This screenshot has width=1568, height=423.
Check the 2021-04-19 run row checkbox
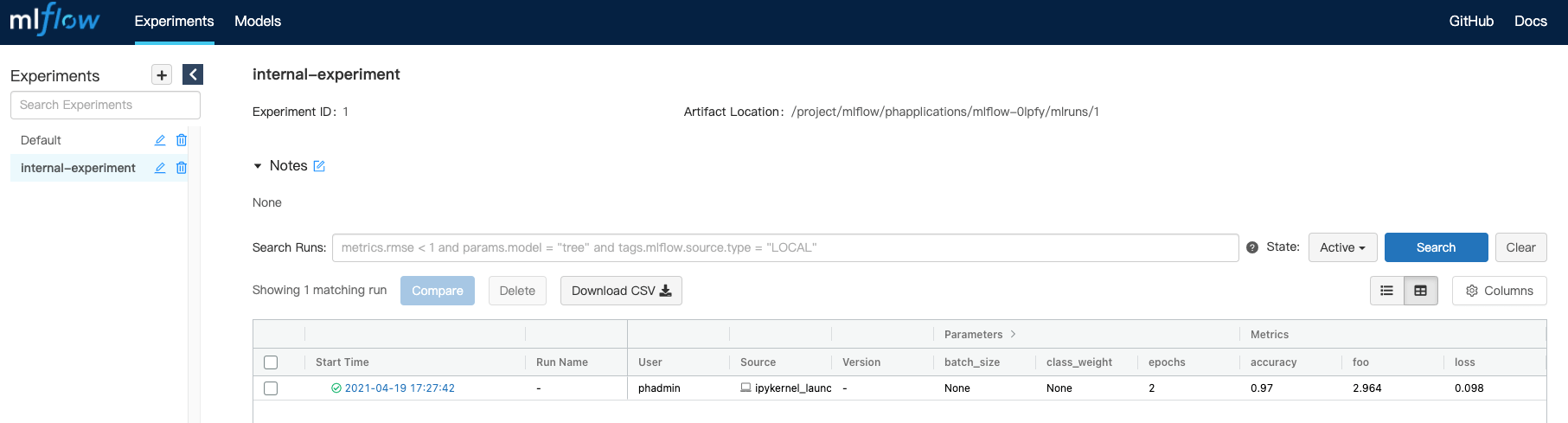[271, 388]
